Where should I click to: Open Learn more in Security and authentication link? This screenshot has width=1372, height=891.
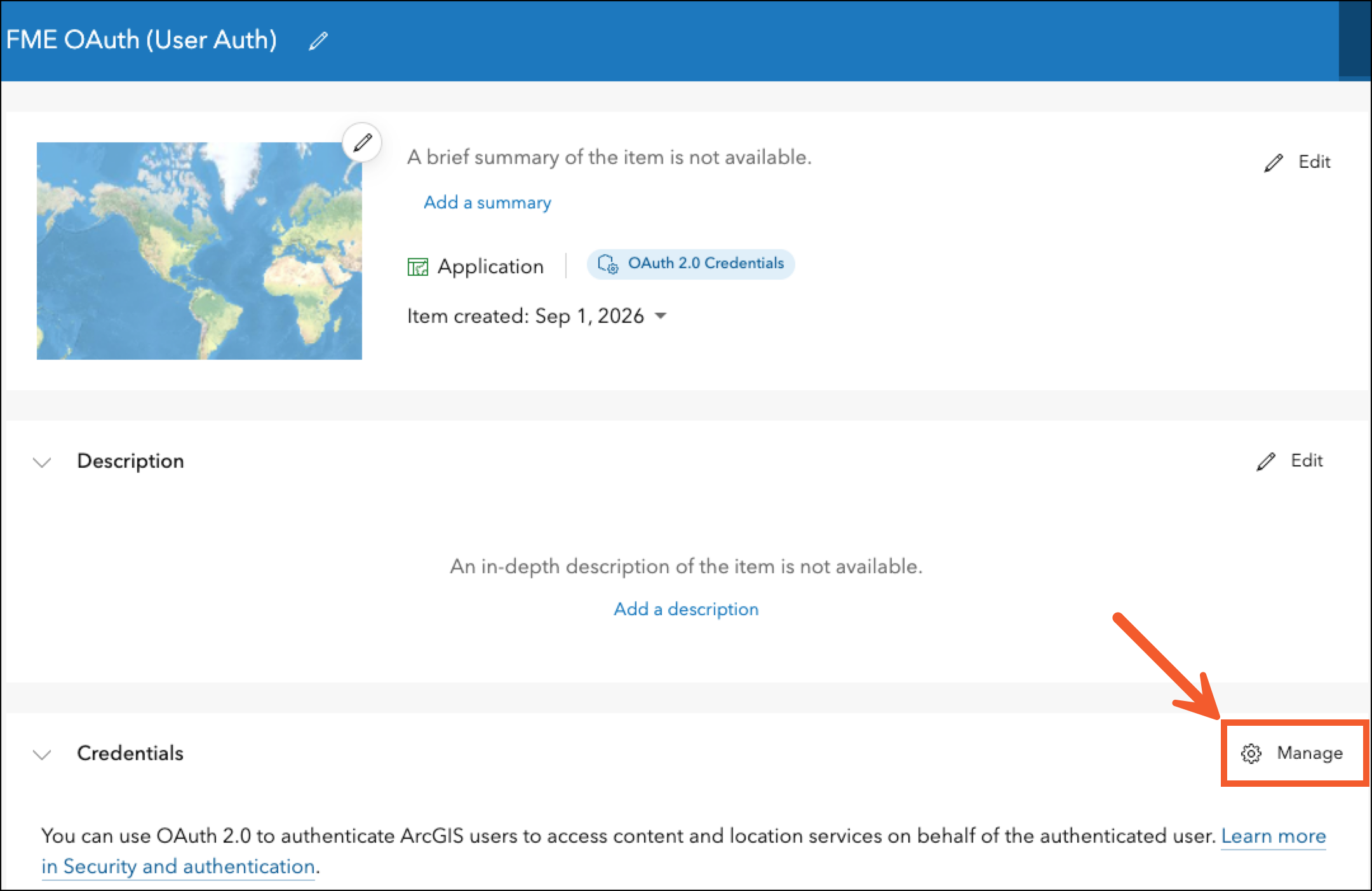tap(683, 851)
